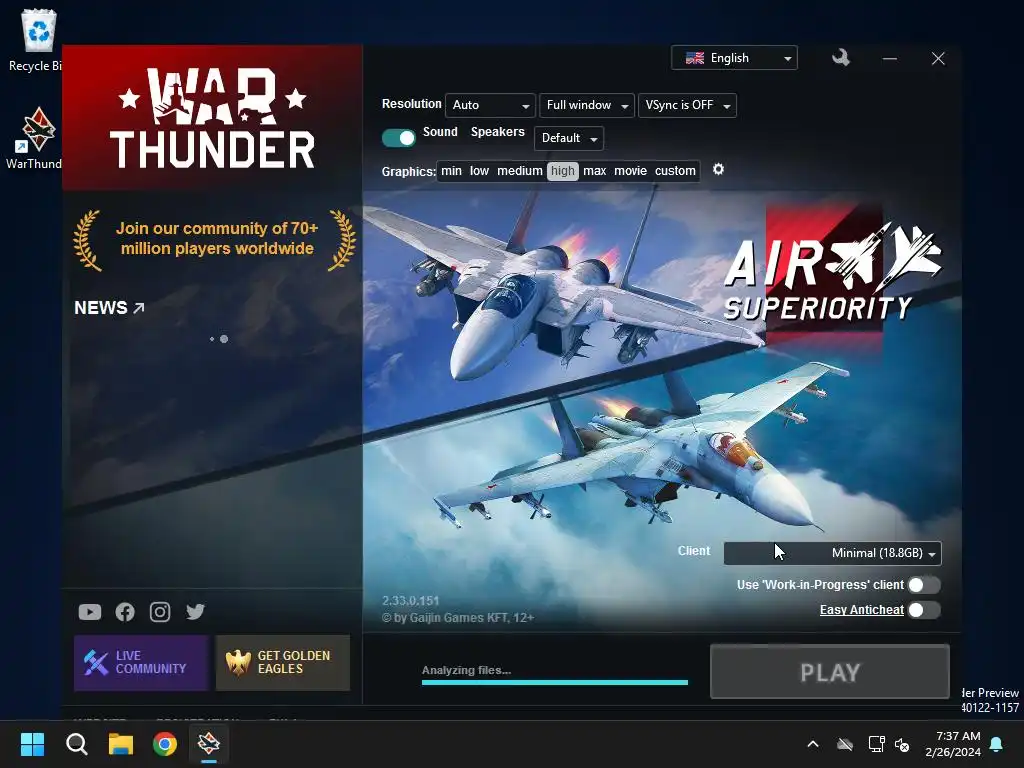Click the muted volume tray icon
Screen dimensions: 1024x768
[903, 744]
